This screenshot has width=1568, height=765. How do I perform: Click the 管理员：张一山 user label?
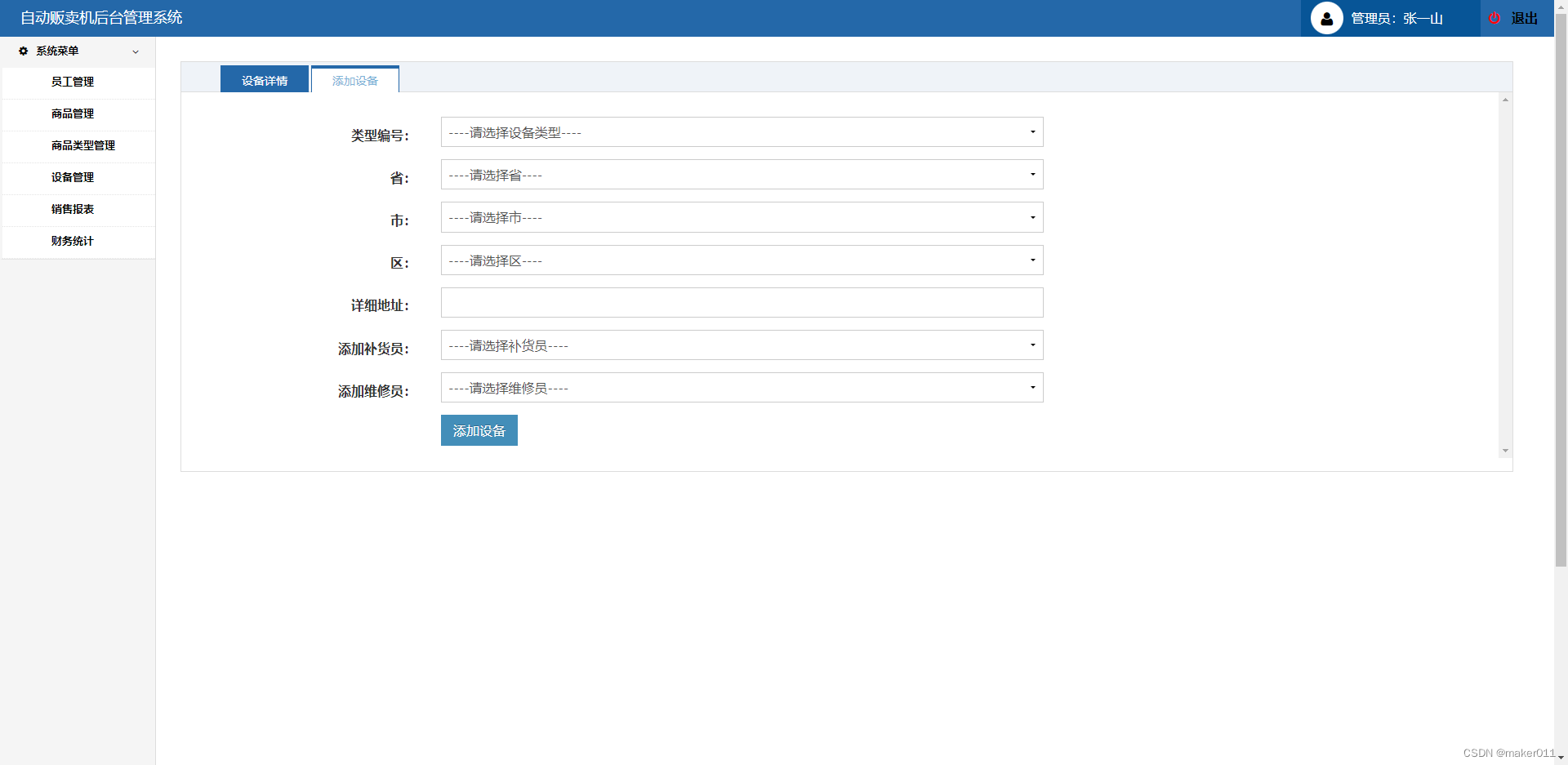[x=1397, y=18]
